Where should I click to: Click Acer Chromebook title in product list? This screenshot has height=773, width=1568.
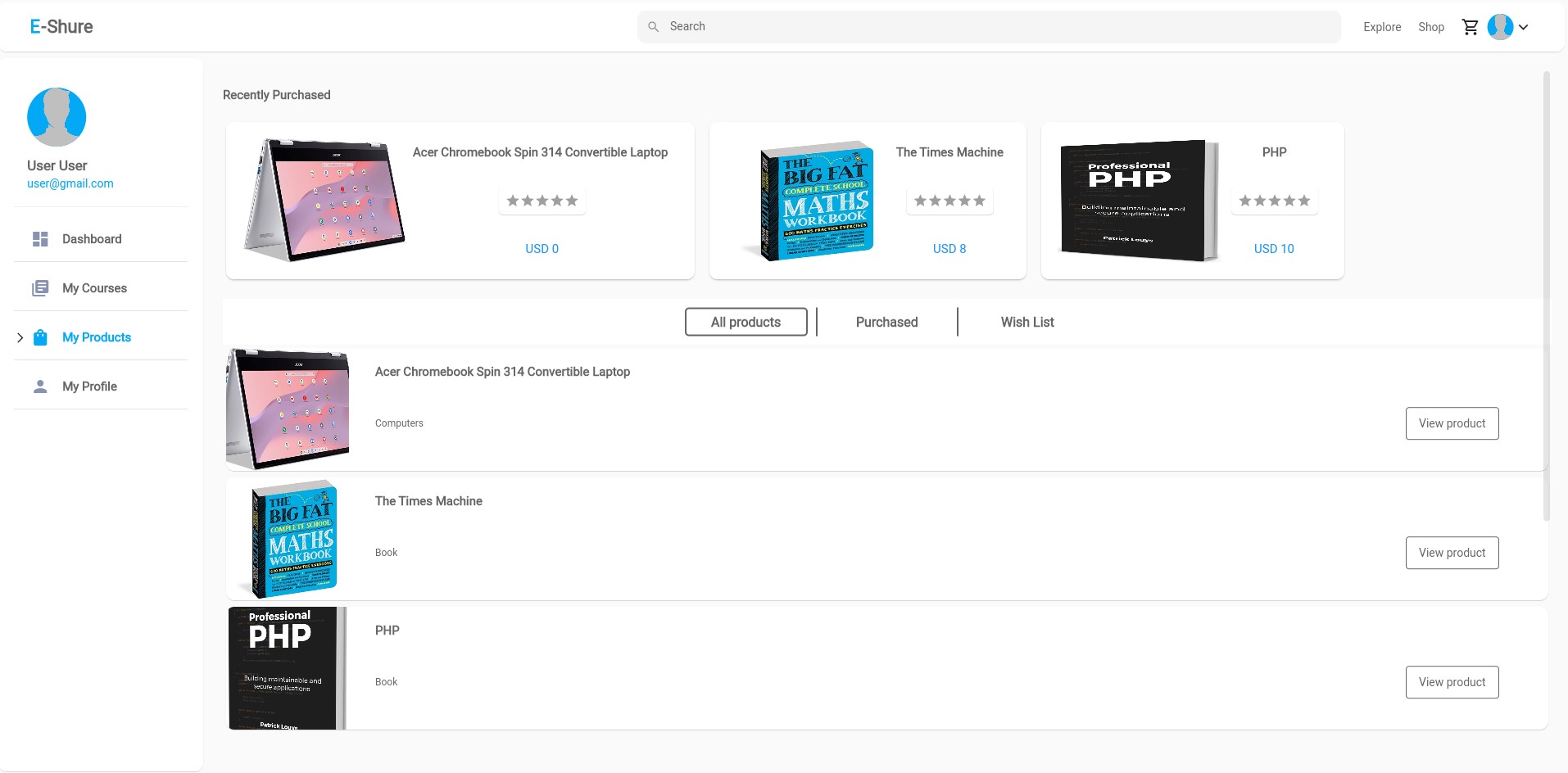(502, 372)
